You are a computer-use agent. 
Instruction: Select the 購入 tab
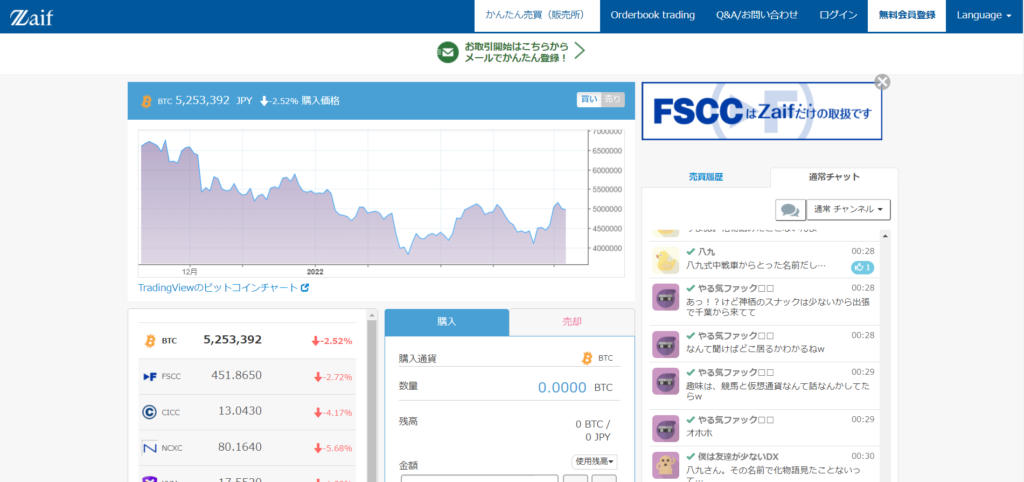(447, 322)
